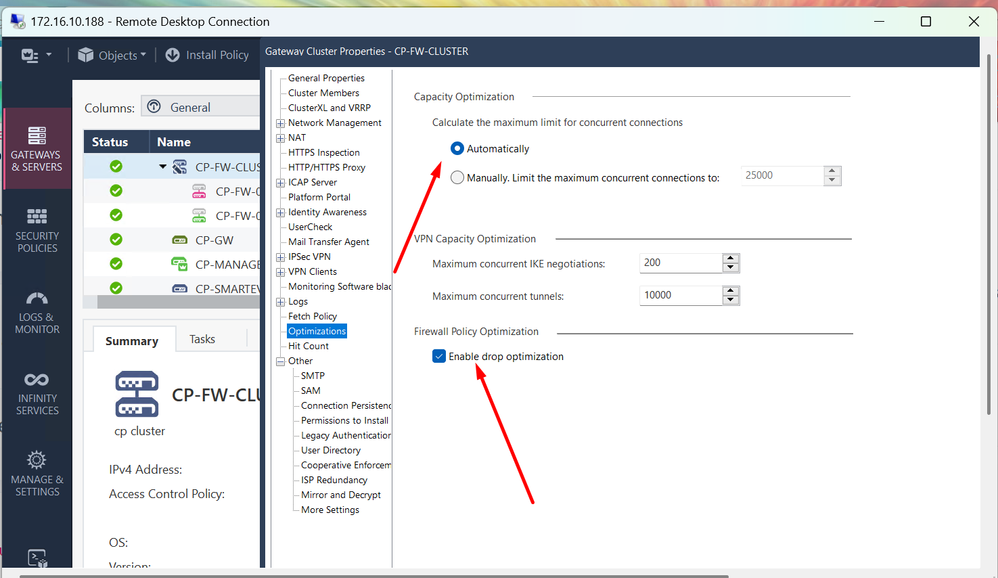Select Automatically radio button

(x=457, y=148)
